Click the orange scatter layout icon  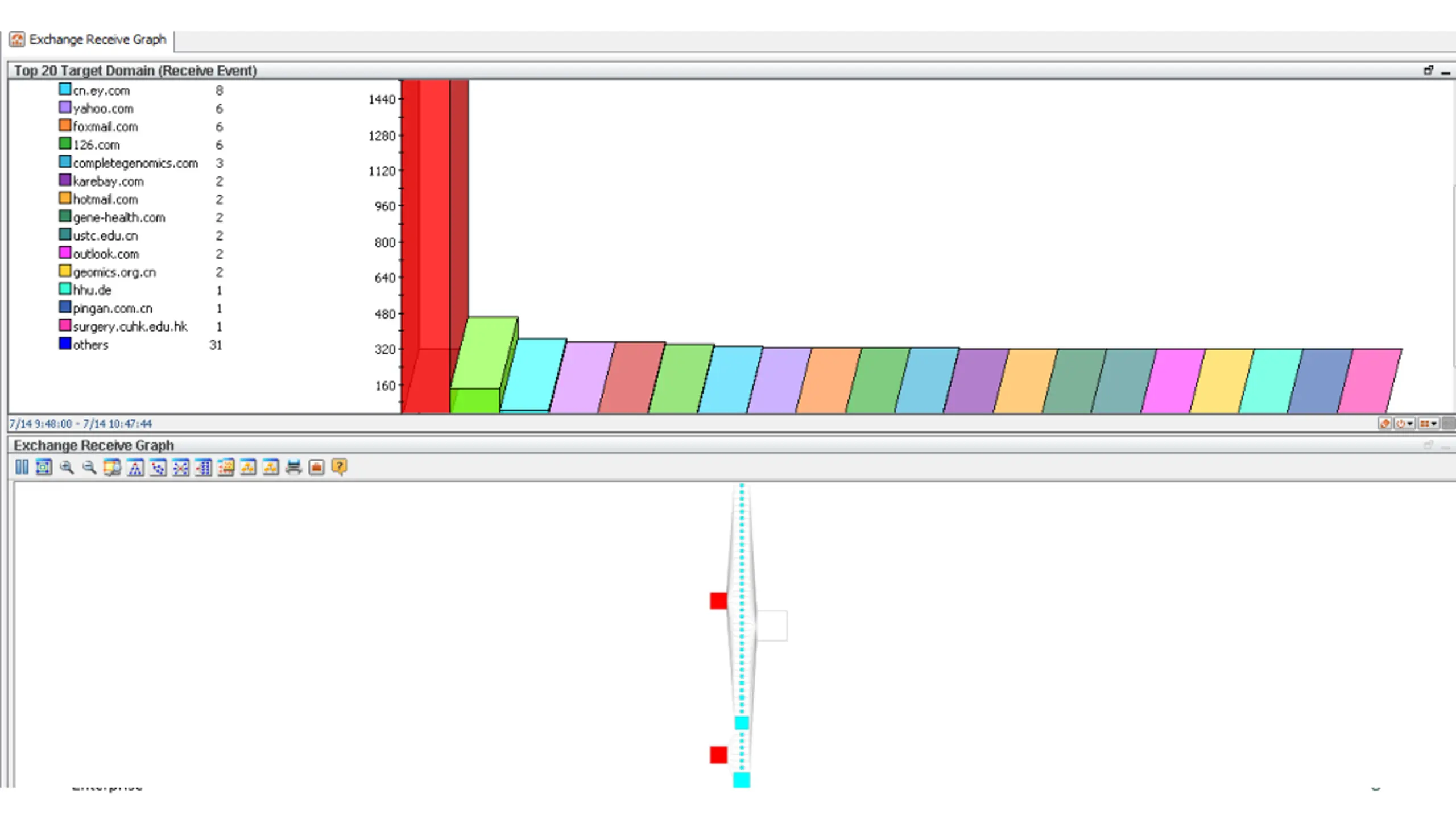coord(226,468)
